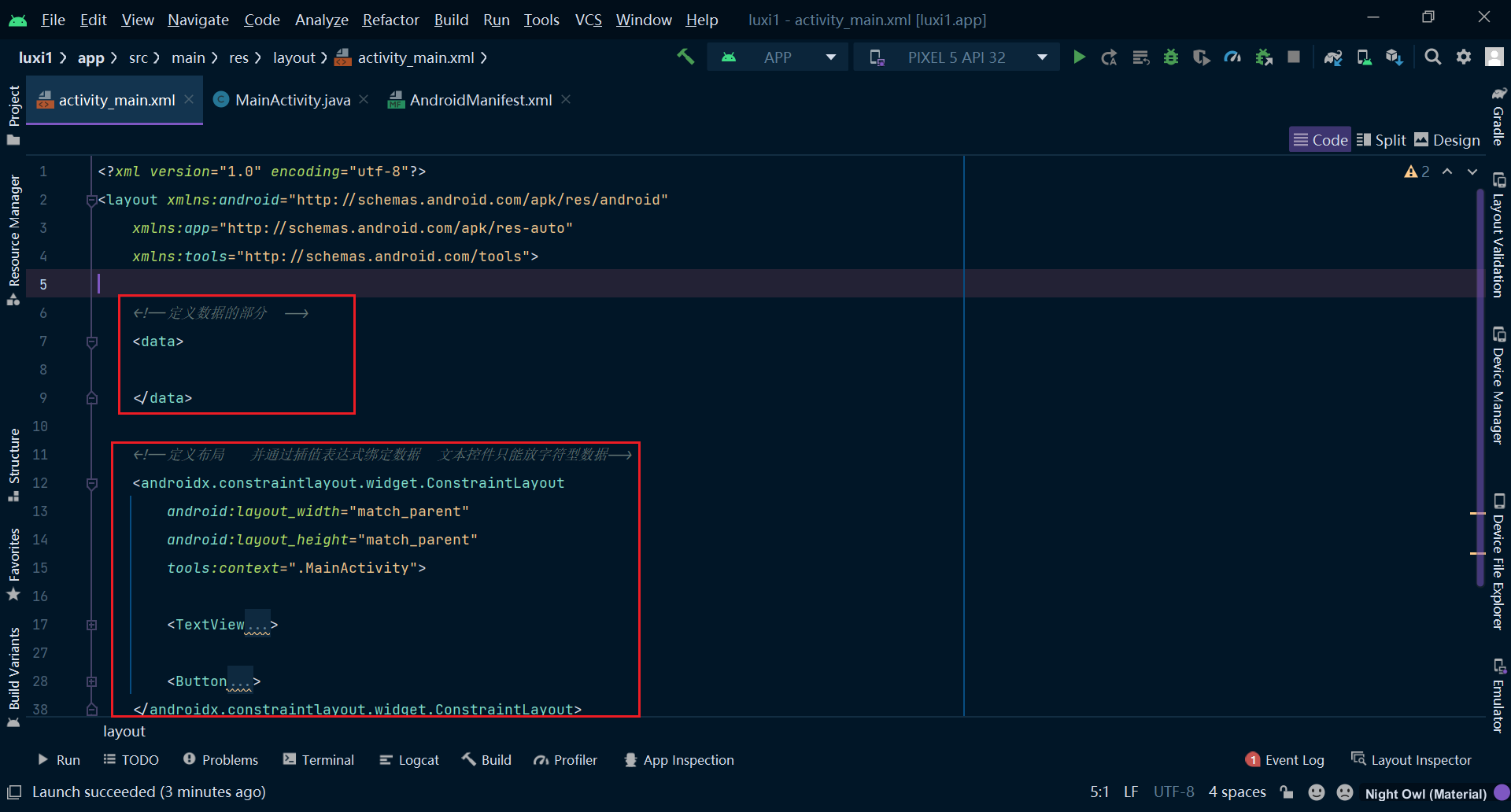This screenshot has height=812, width=1511.
Task: Switch editor to Code view
Action: point(1321,140)
